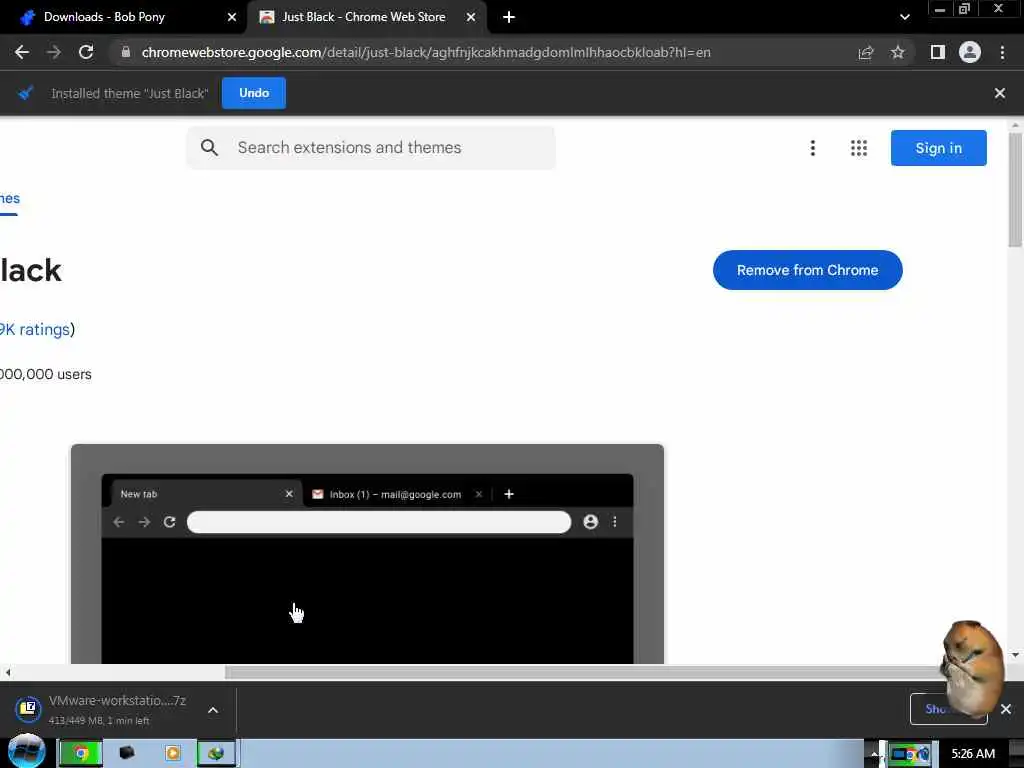
Task: Share this page from address bar
Action: (x=866, y=52)
